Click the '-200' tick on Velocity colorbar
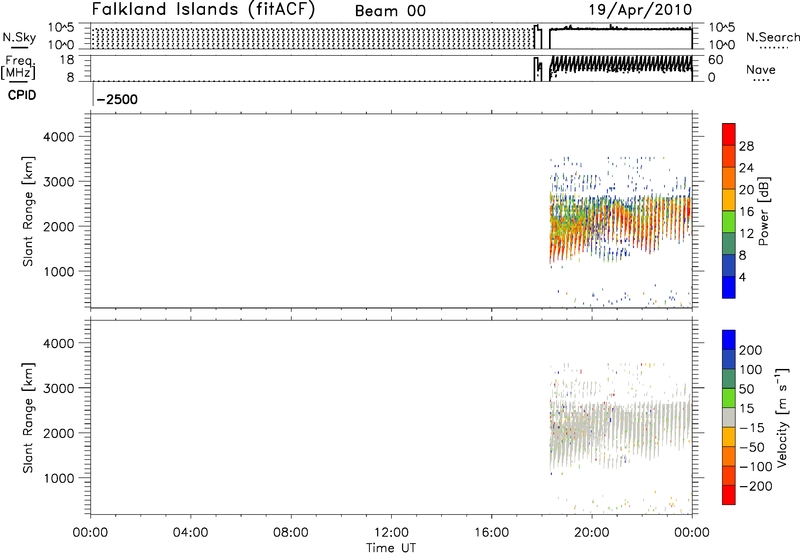800x554 pixels. pos(755,486)
